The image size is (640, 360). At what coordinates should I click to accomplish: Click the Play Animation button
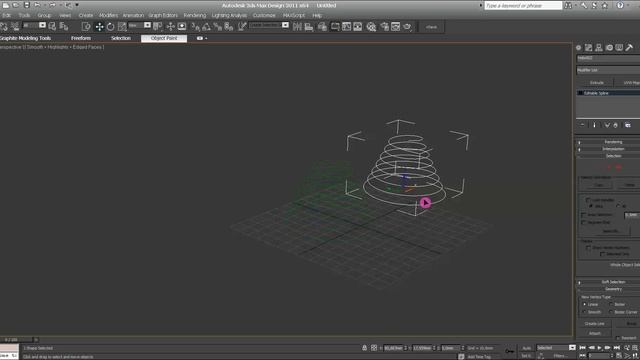tap(599, 348)
